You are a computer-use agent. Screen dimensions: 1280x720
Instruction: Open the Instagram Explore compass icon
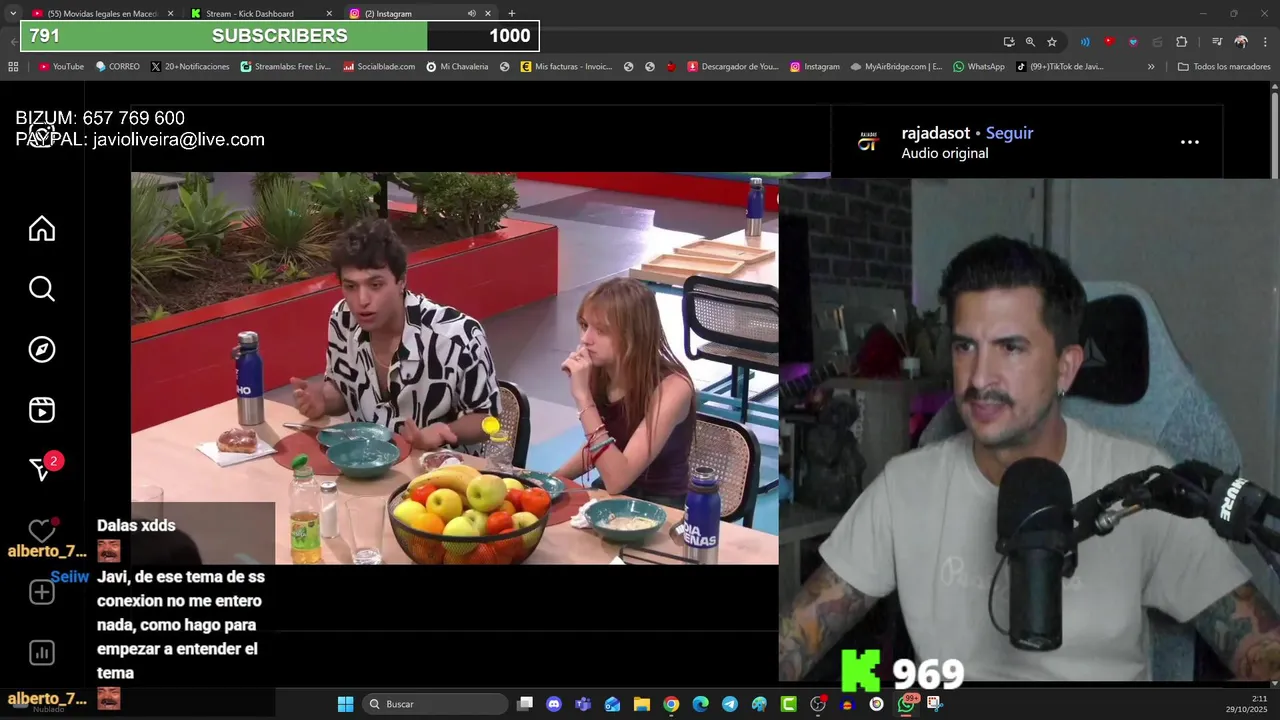coord(42,349)
